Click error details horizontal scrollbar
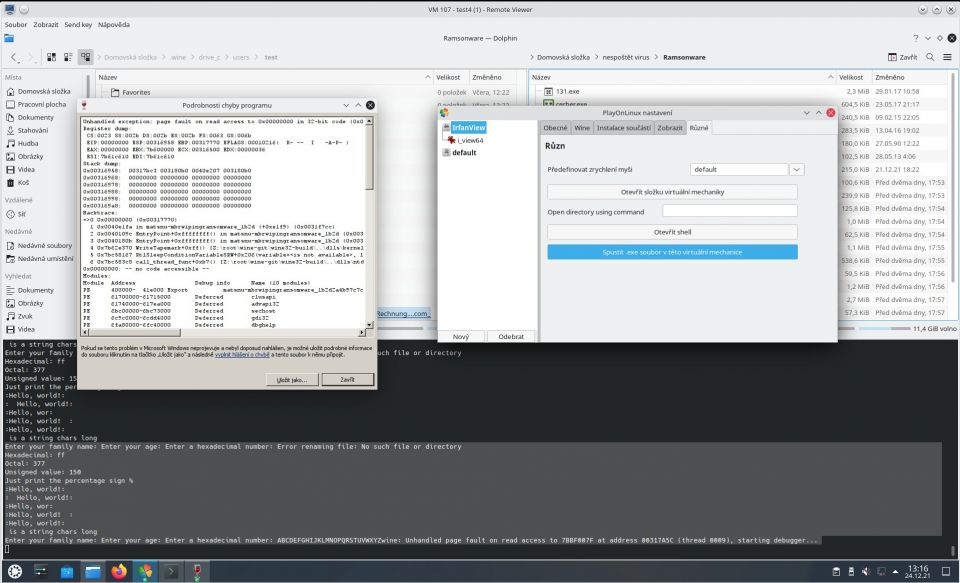The width and height of the screenshot is (960, 583). click(x=223, y=333)
